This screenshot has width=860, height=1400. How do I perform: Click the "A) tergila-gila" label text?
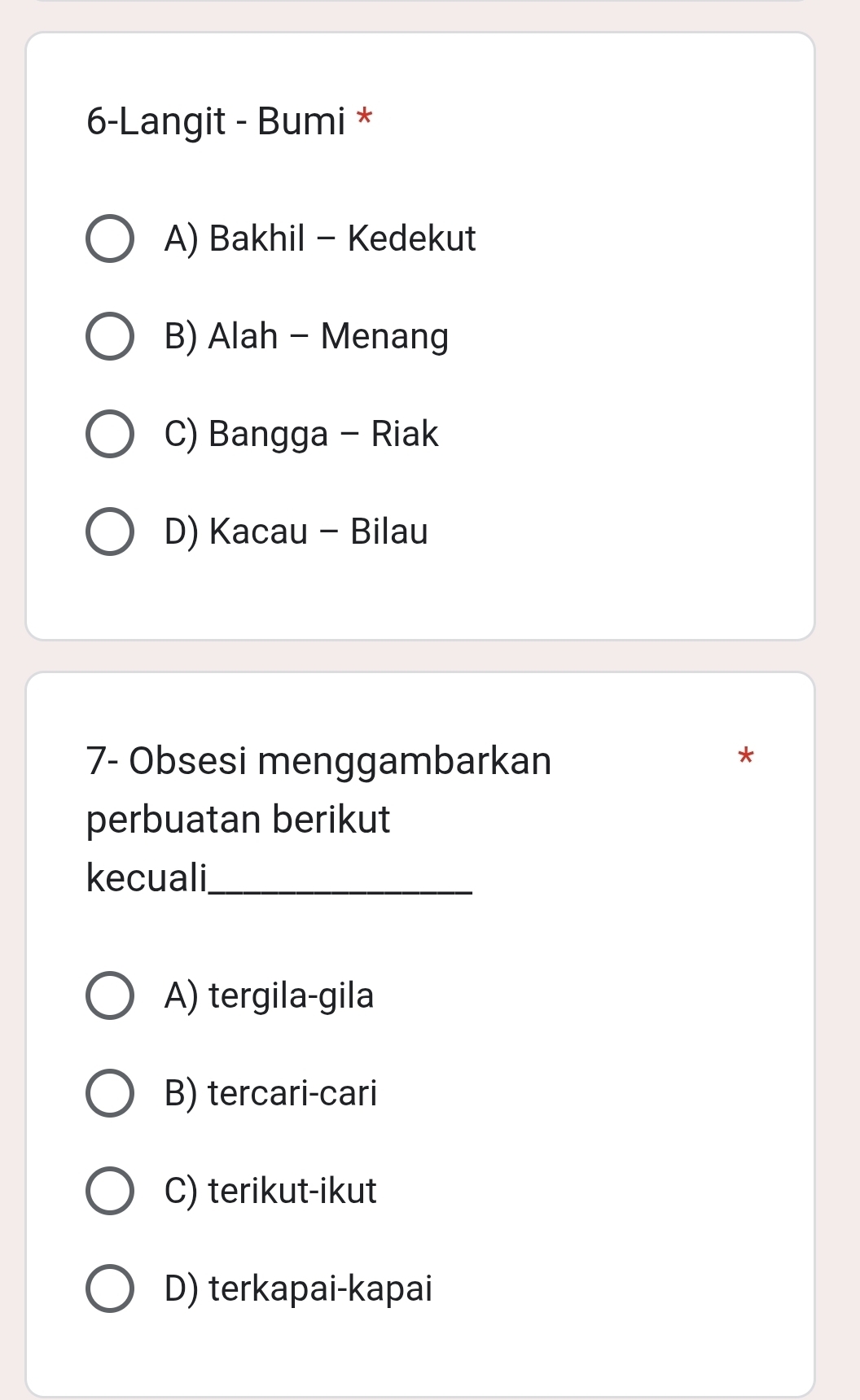(x=269, y=995)
